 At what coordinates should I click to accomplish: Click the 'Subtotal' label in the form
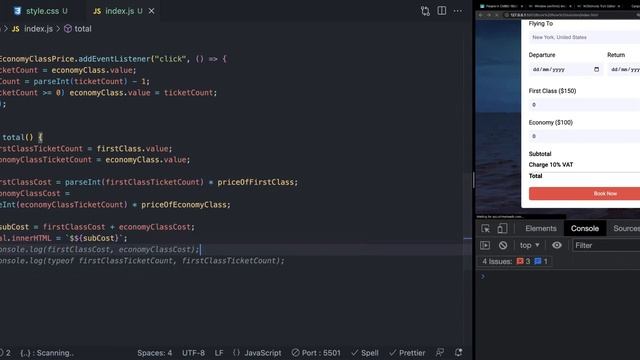tap(540, 154)
